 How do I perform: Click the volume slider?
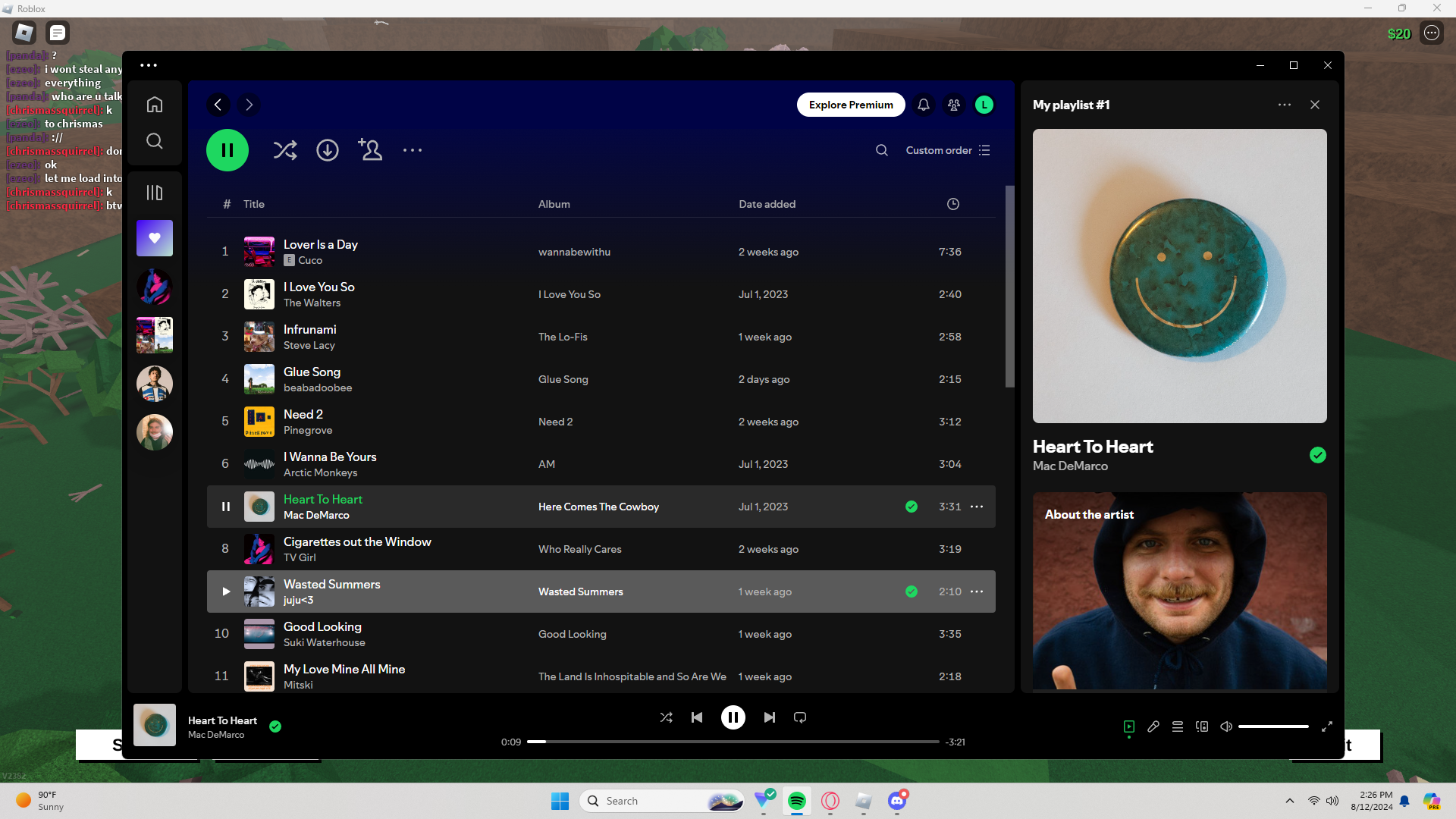pyautogui.click(x=1273, y=726)
